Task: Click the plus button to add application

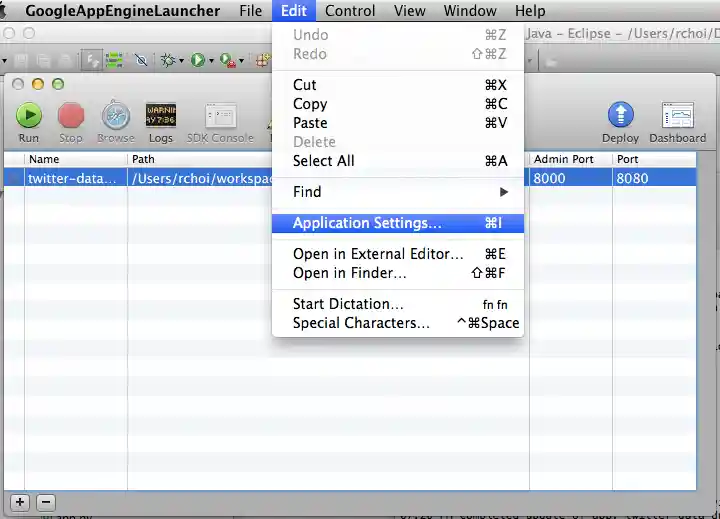Action: pos(20,502)
